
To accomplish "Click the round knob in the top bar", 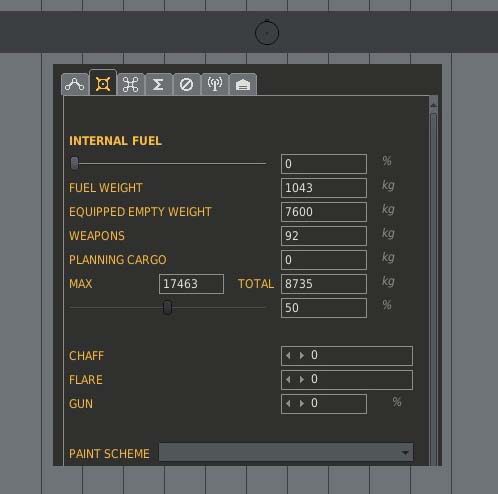I will pyautogui.click(x=267, y=33).
